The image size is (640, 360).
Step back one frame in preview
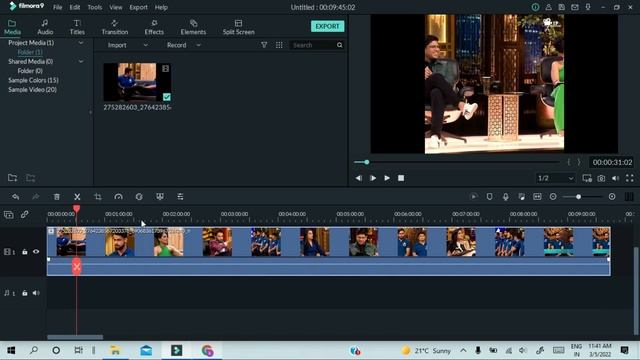click(358, 178)
